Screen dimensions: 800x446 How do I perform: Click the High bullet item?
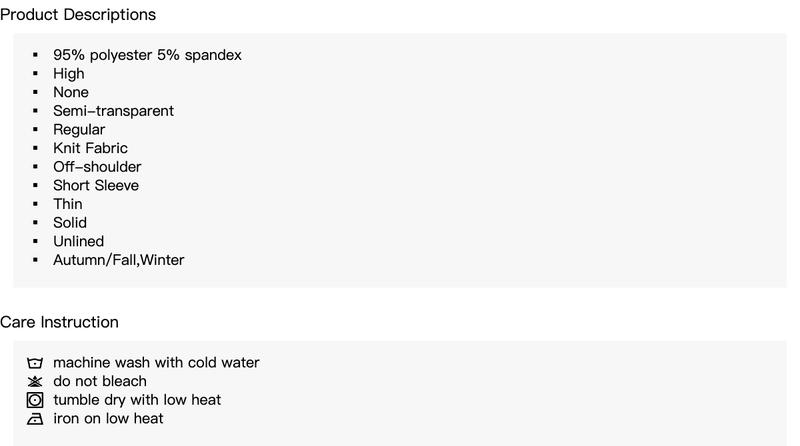click(x=69, y=73)
